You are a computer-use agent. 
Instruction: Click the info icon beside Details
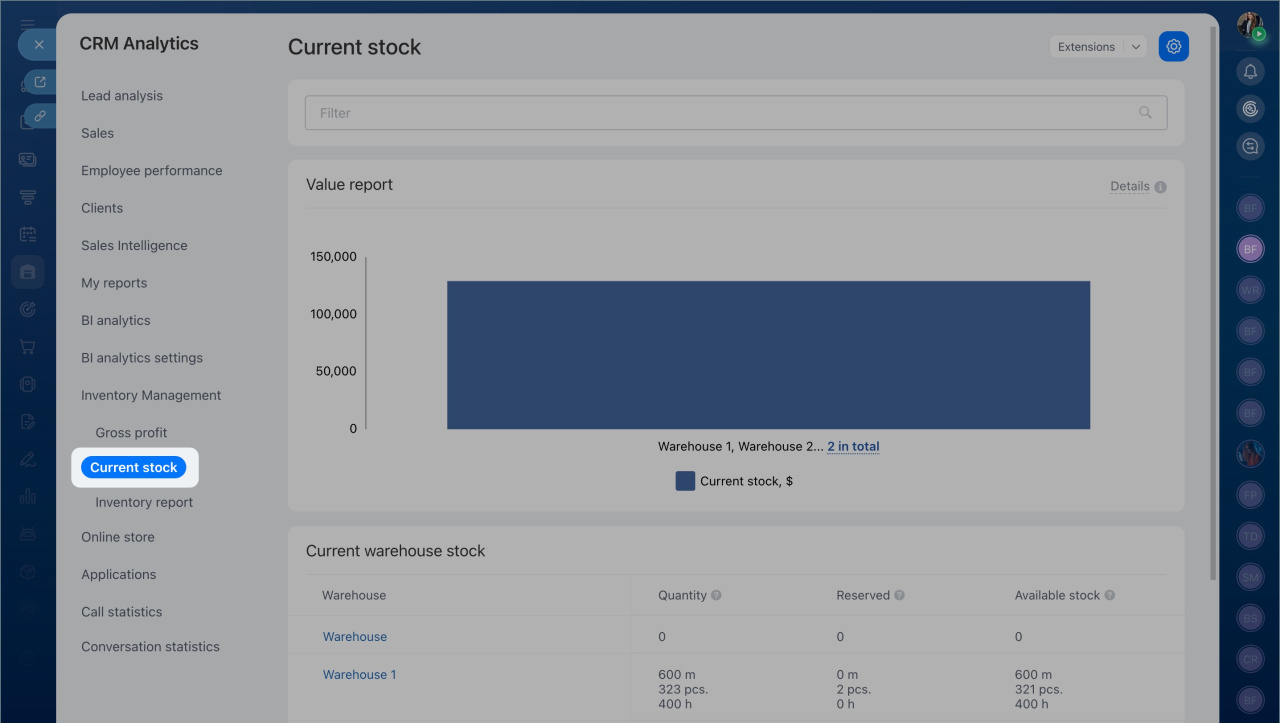coord(1161,187)
